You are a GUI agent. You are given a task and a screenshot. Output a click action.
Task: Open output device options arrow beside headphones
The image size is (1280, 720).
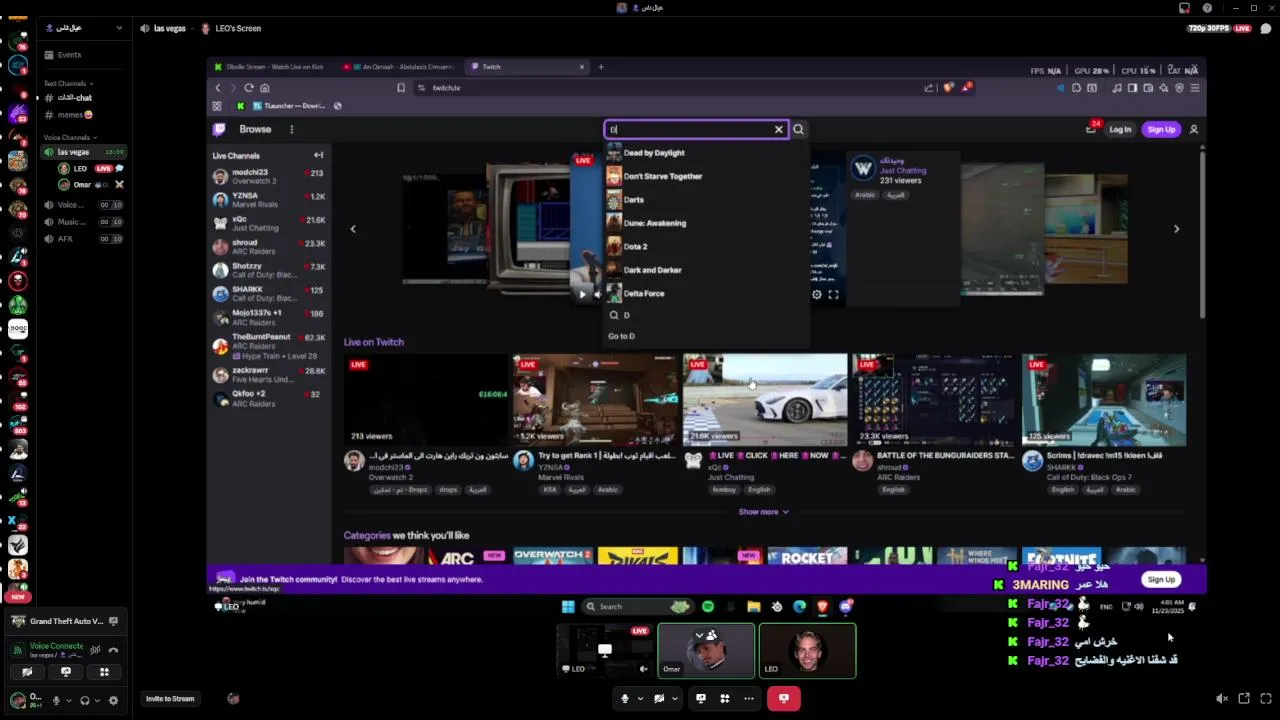coord(97,701)
